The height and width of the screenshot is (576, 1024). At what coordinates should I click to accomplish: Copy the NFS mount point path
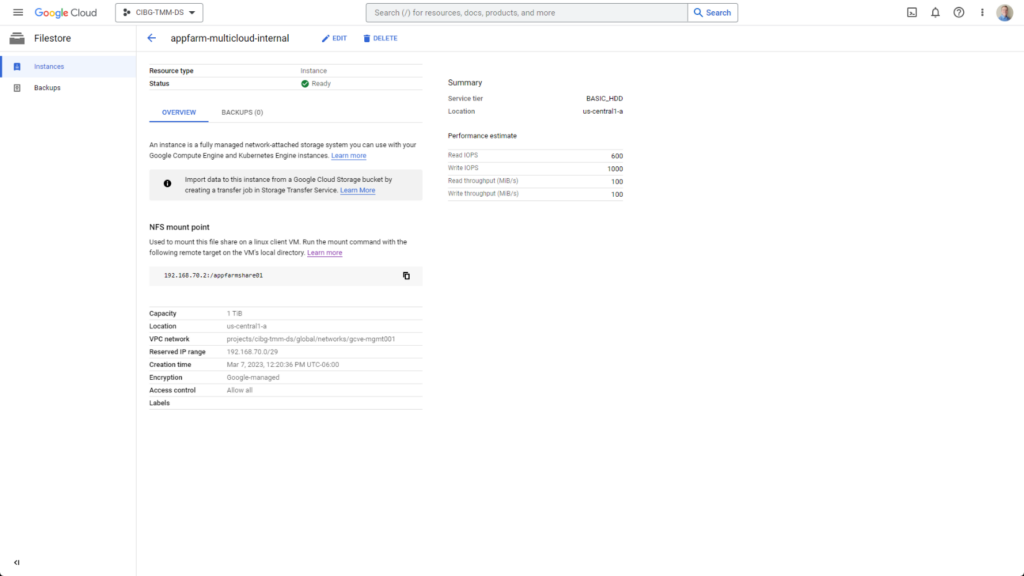pos(406,275)
